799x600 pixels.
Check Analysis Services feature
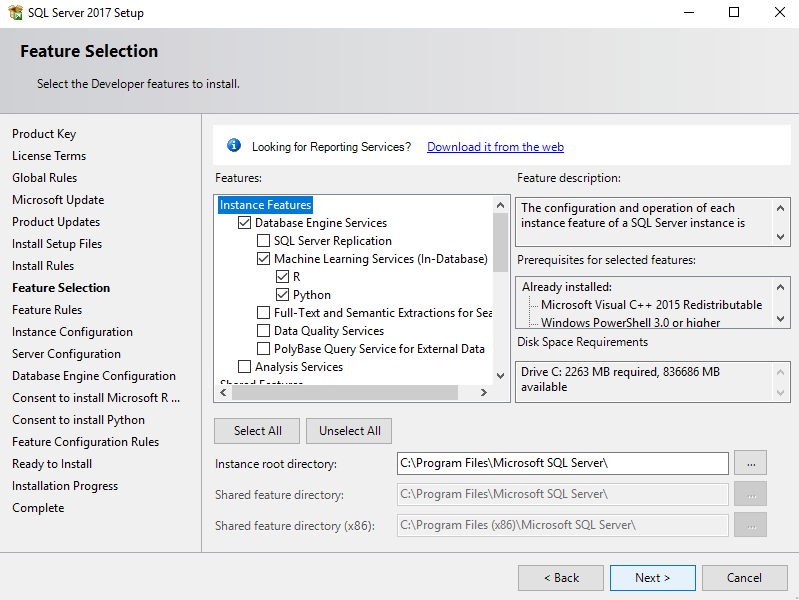tap(244, 367)
